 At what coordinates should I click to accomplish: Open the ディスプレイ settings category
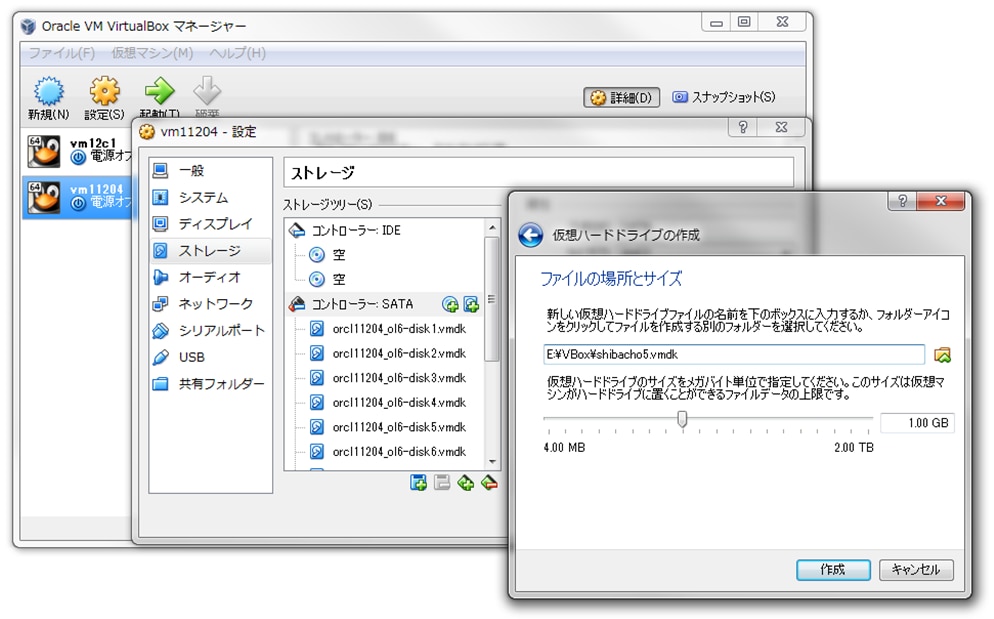coord(210,224)
